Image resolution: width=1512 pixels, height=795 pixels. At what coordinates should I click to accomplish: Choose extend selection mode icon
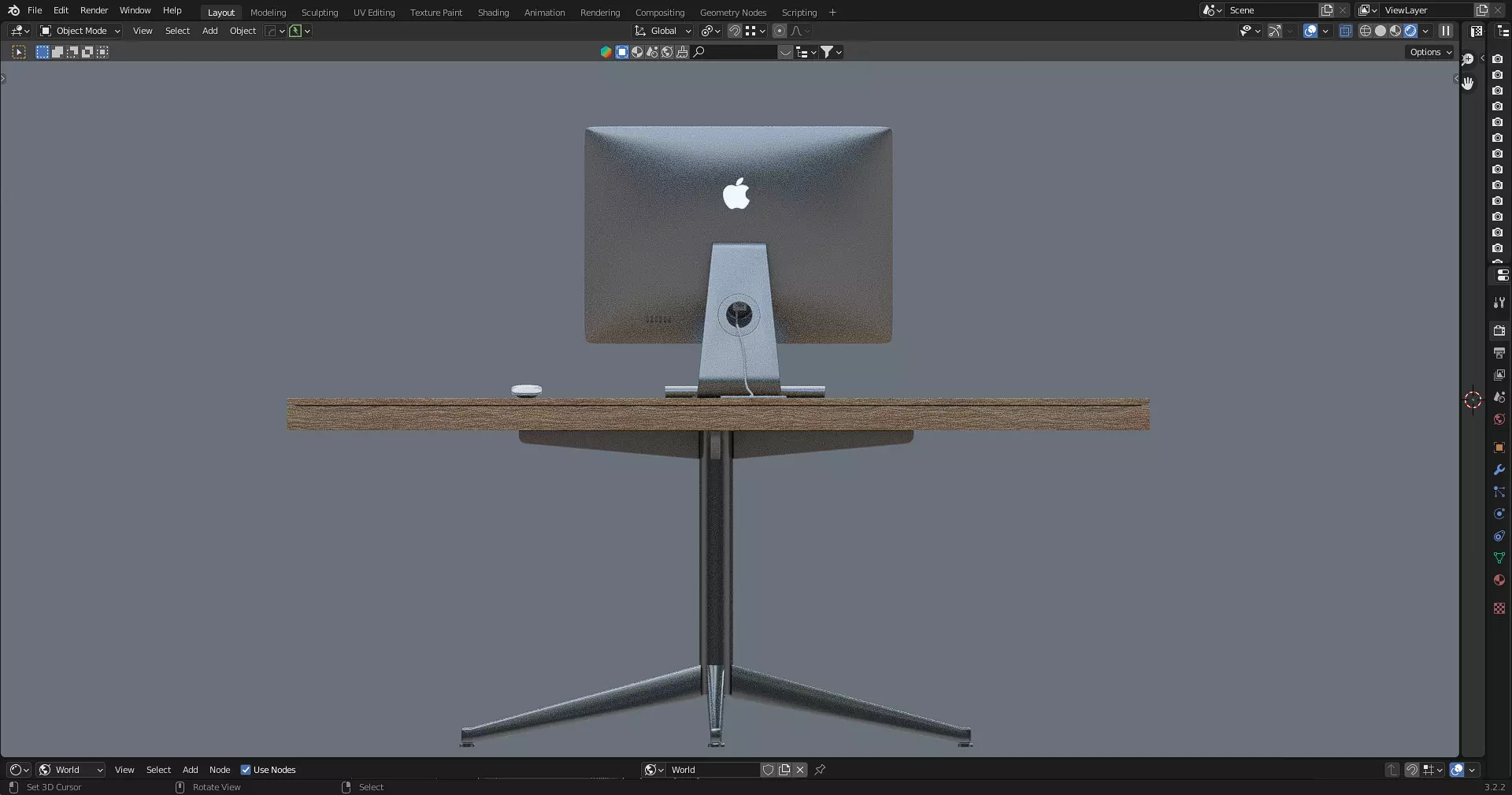pos(57,52)
